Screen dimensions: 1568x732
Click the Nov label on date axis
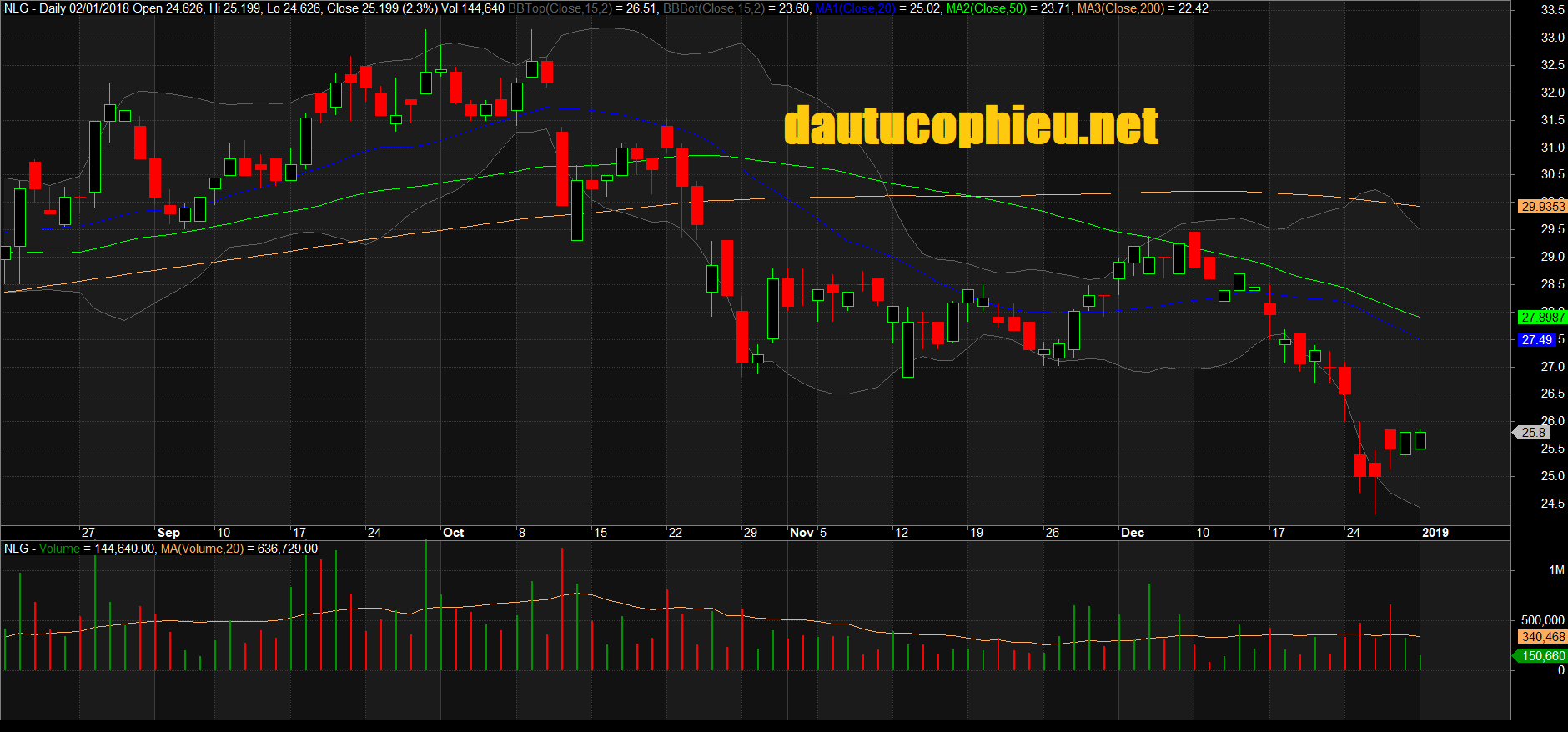tap(802, 533)
